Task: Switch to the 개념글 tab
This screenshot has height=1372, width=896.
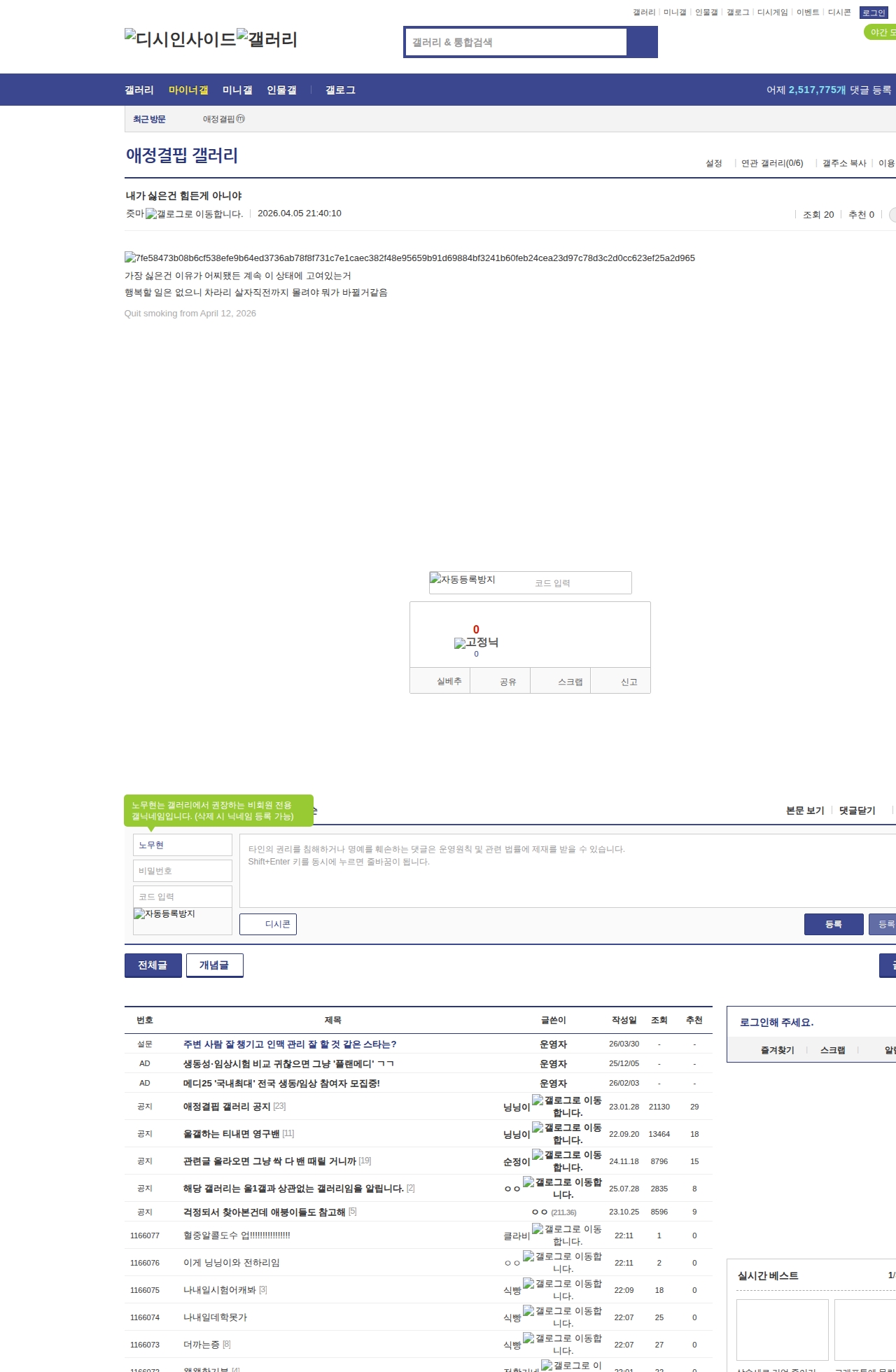Action: coord(214,965)
